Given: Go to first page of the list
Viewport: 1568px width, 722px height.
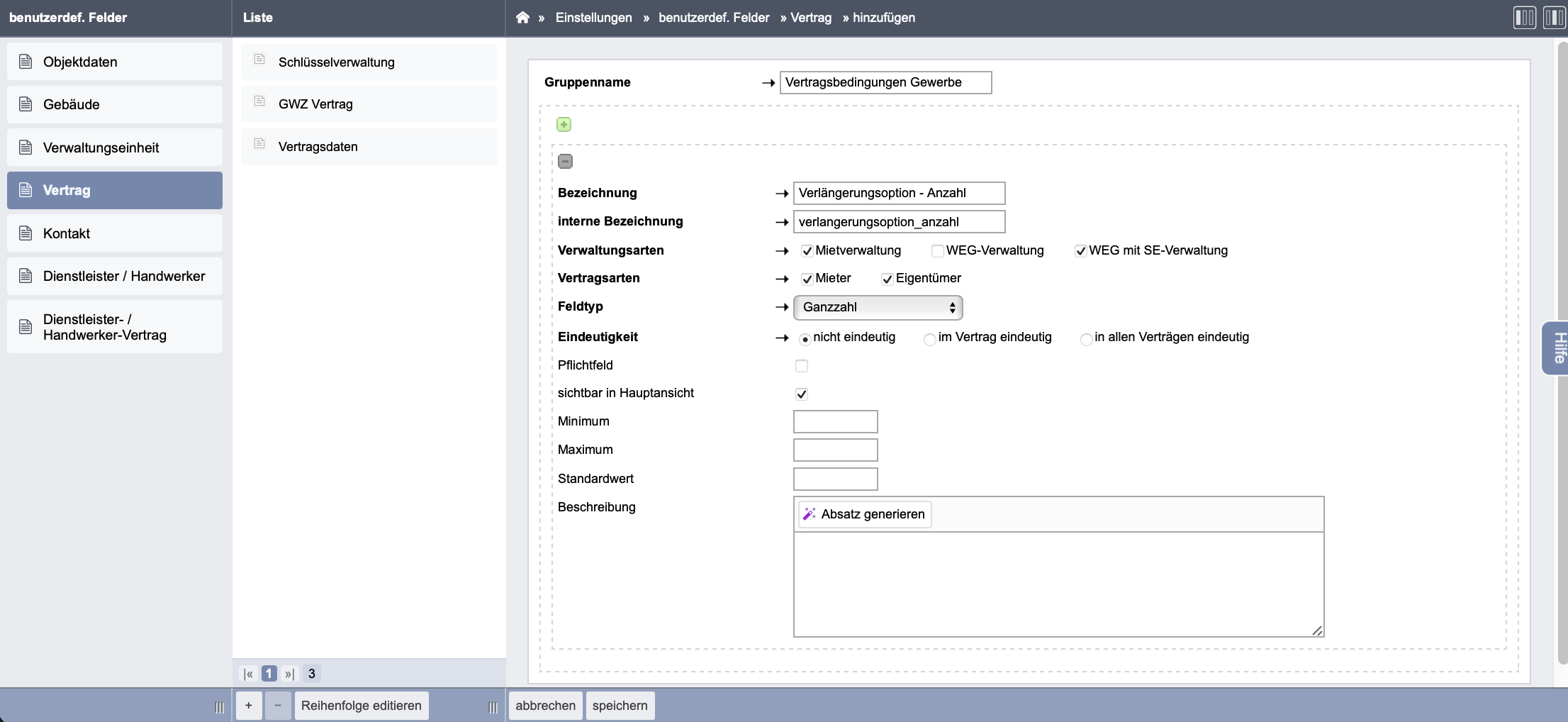Looking at the screenshot, I should click(x=248, y=674).
